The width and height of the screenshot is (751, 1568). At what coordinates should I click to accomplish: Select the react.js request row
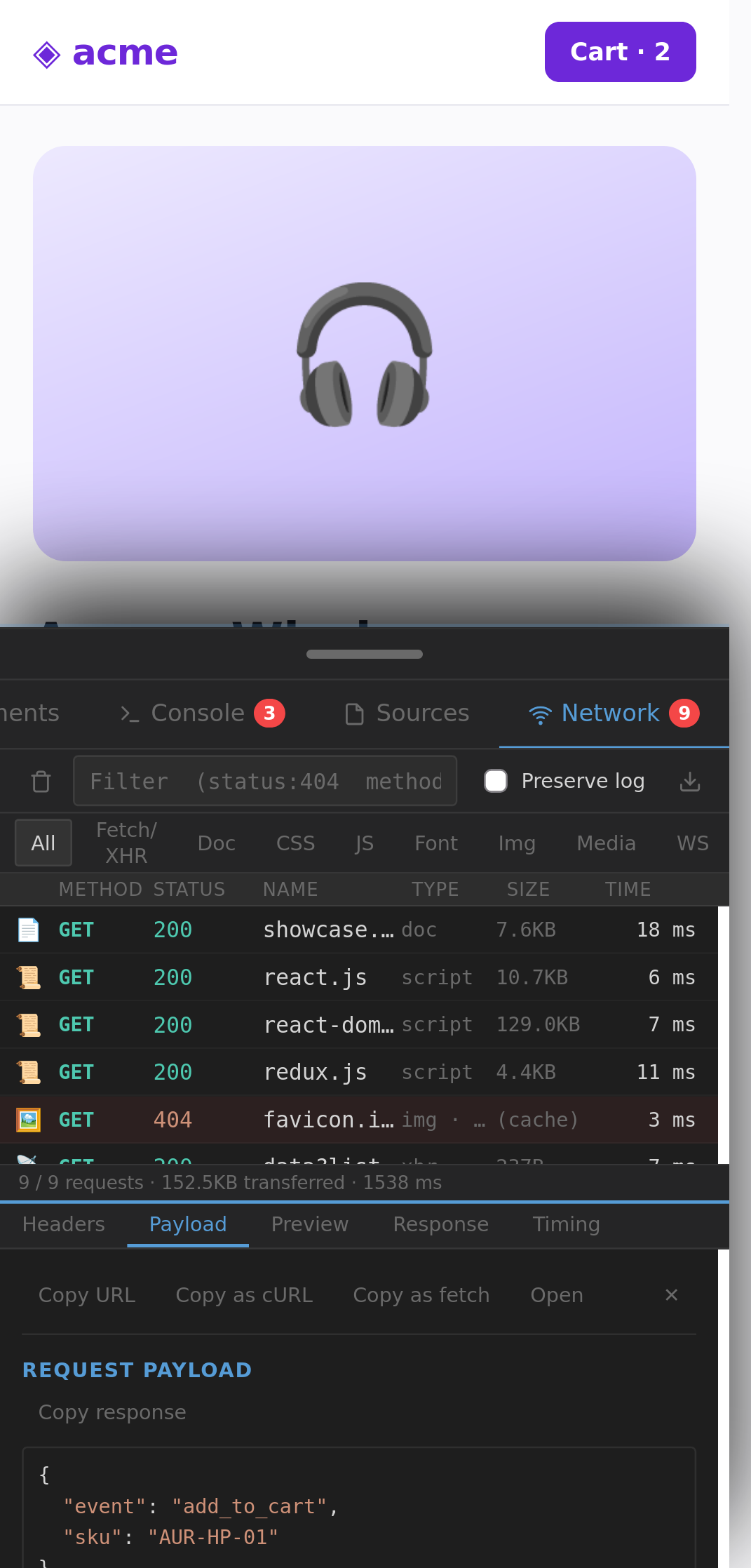(x=359, y=977)
